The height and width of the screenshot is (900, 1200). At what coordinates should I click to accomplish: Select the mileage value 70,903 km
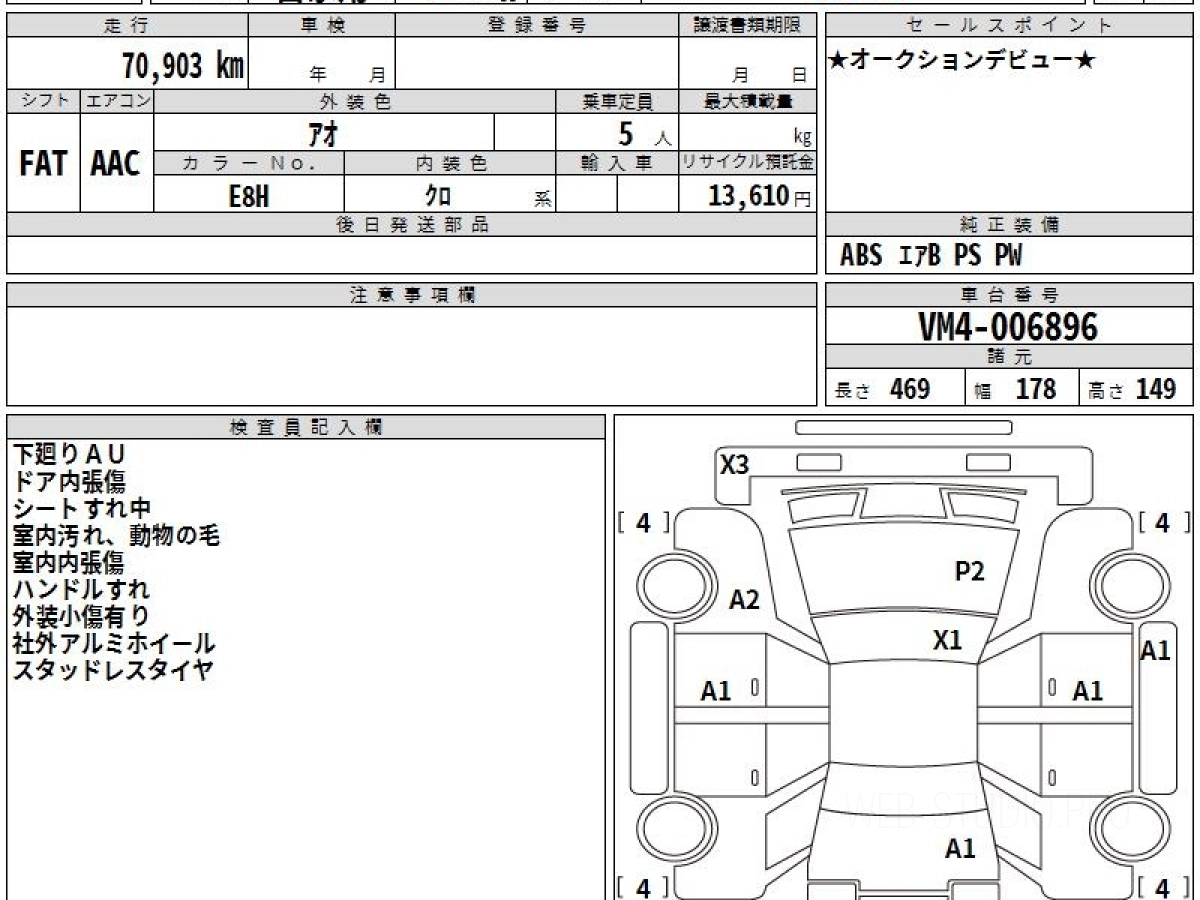pyautogui.click(x=183, y=66)
